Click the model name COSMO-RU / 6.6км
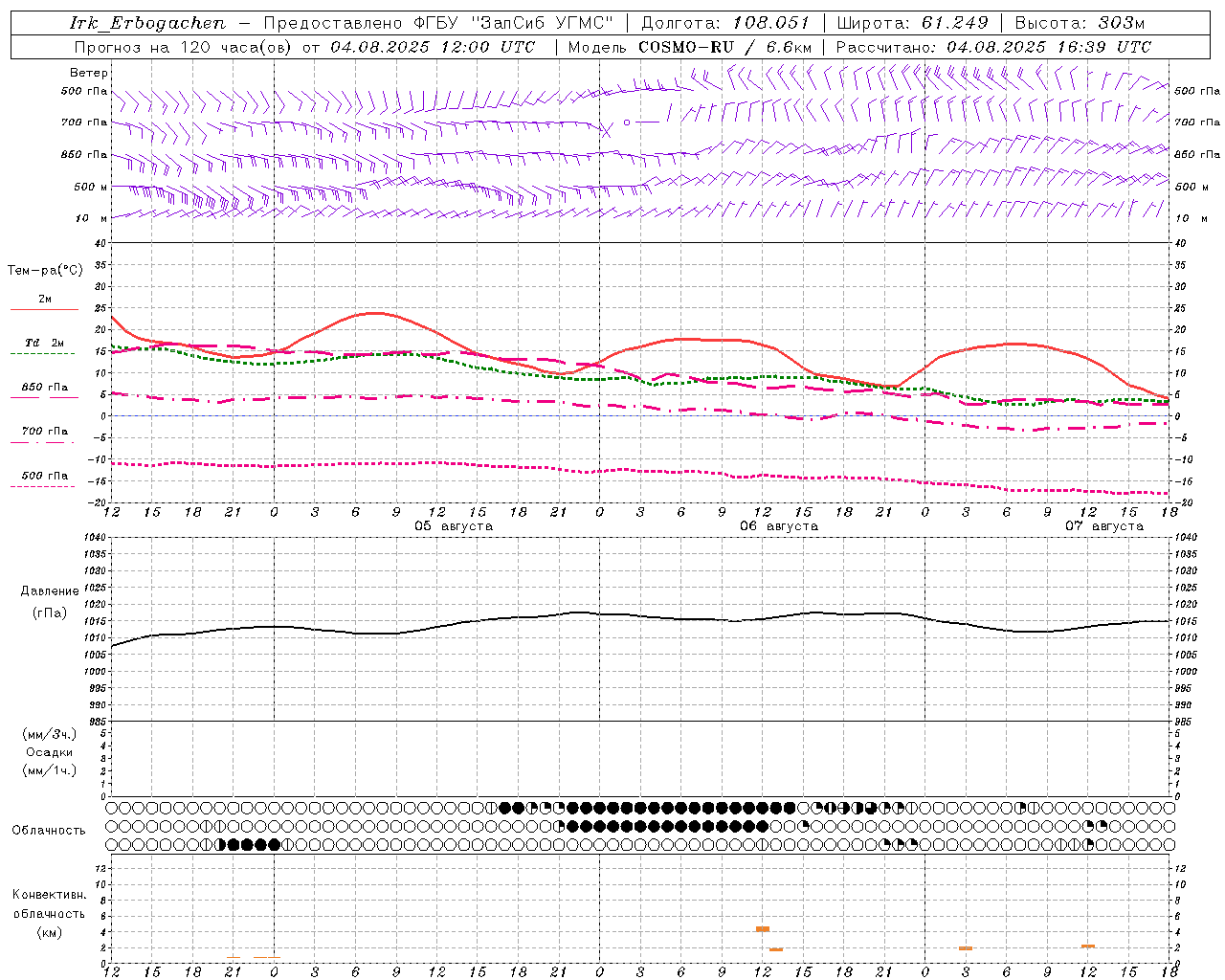The height and width of the screenshot is (980, 1225). click(x=725, y=47)
